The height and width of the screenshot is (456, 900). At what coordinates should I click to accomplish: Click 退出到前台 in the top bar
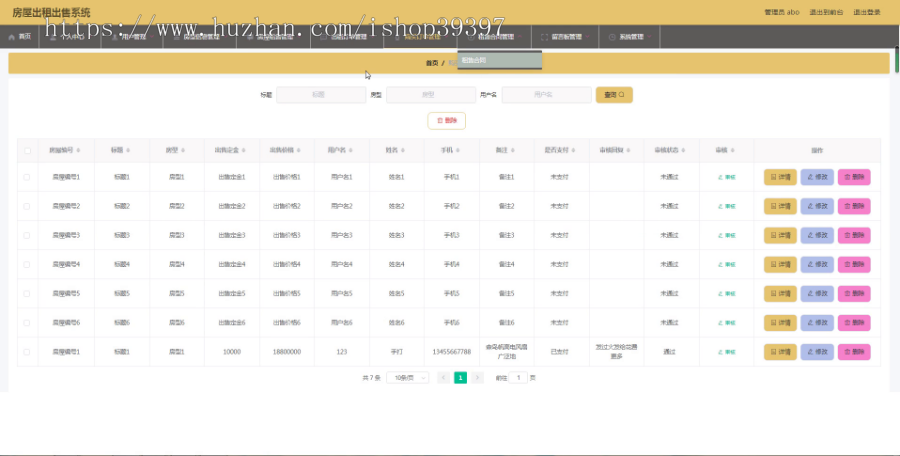826,12
